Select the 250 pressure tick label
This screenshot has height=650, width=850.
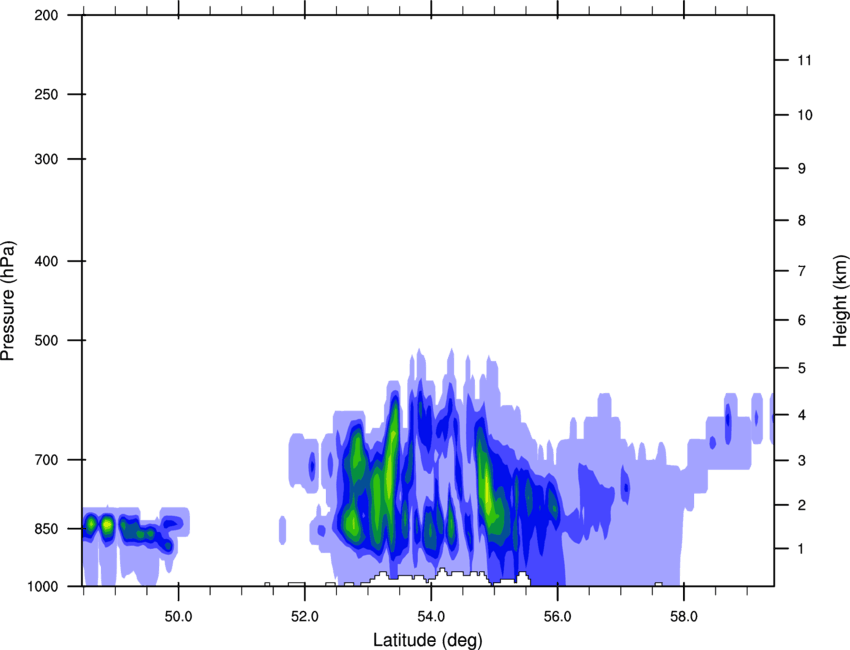coord(47,94)
